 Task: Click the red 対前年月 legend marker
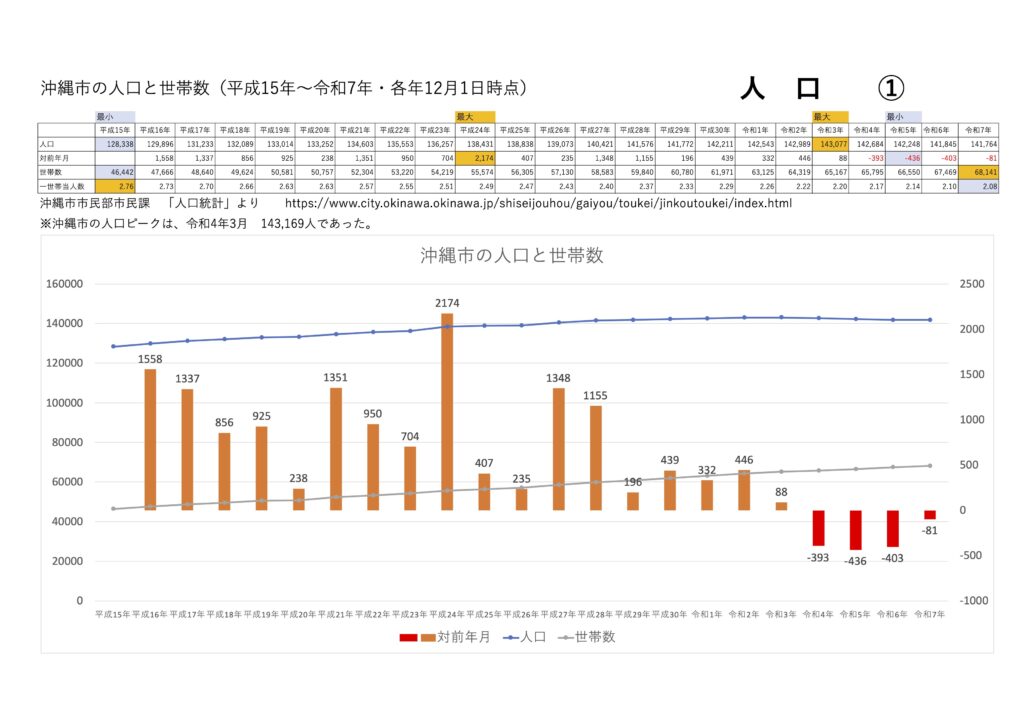point(408,637)
